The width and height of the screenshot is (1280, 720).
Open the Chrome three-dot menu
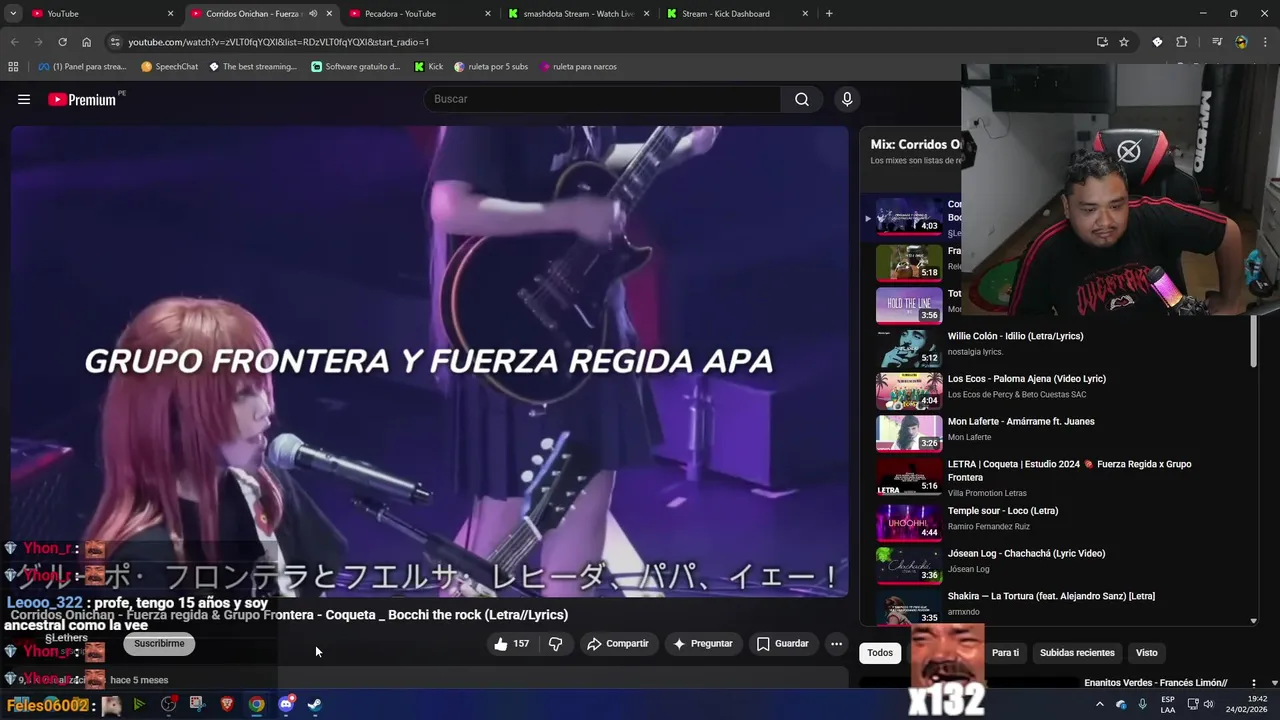click(x=1265, y=42)
